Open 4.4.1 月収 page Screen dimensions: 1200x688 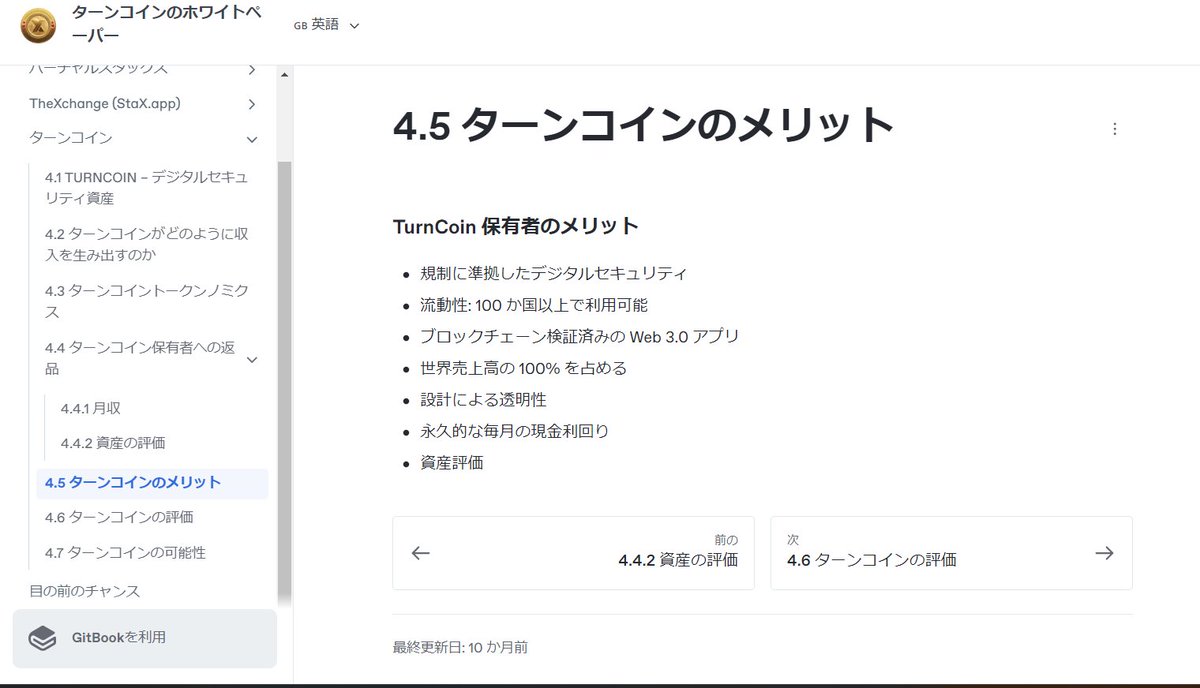(x=91, y=408)
